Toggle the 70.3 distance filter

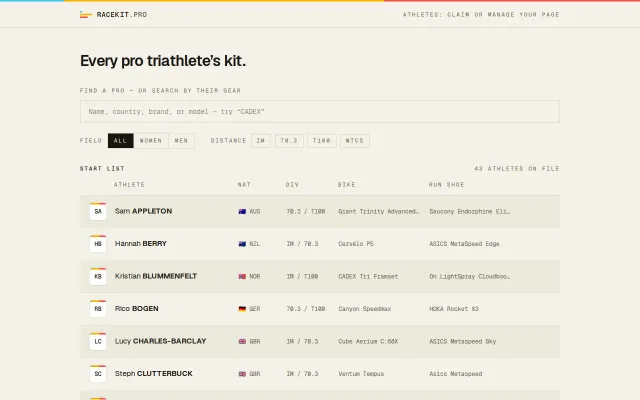(x=289, y=141)
